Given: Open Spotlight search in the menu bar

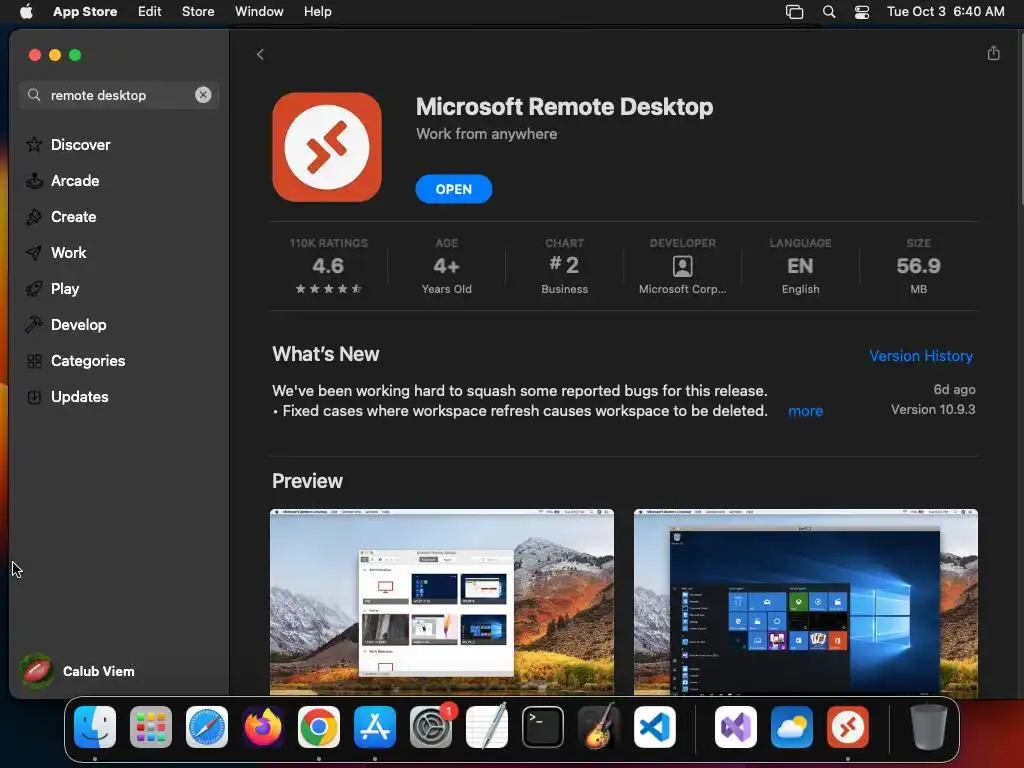Looking at the screenshot, I should [829, 12].
